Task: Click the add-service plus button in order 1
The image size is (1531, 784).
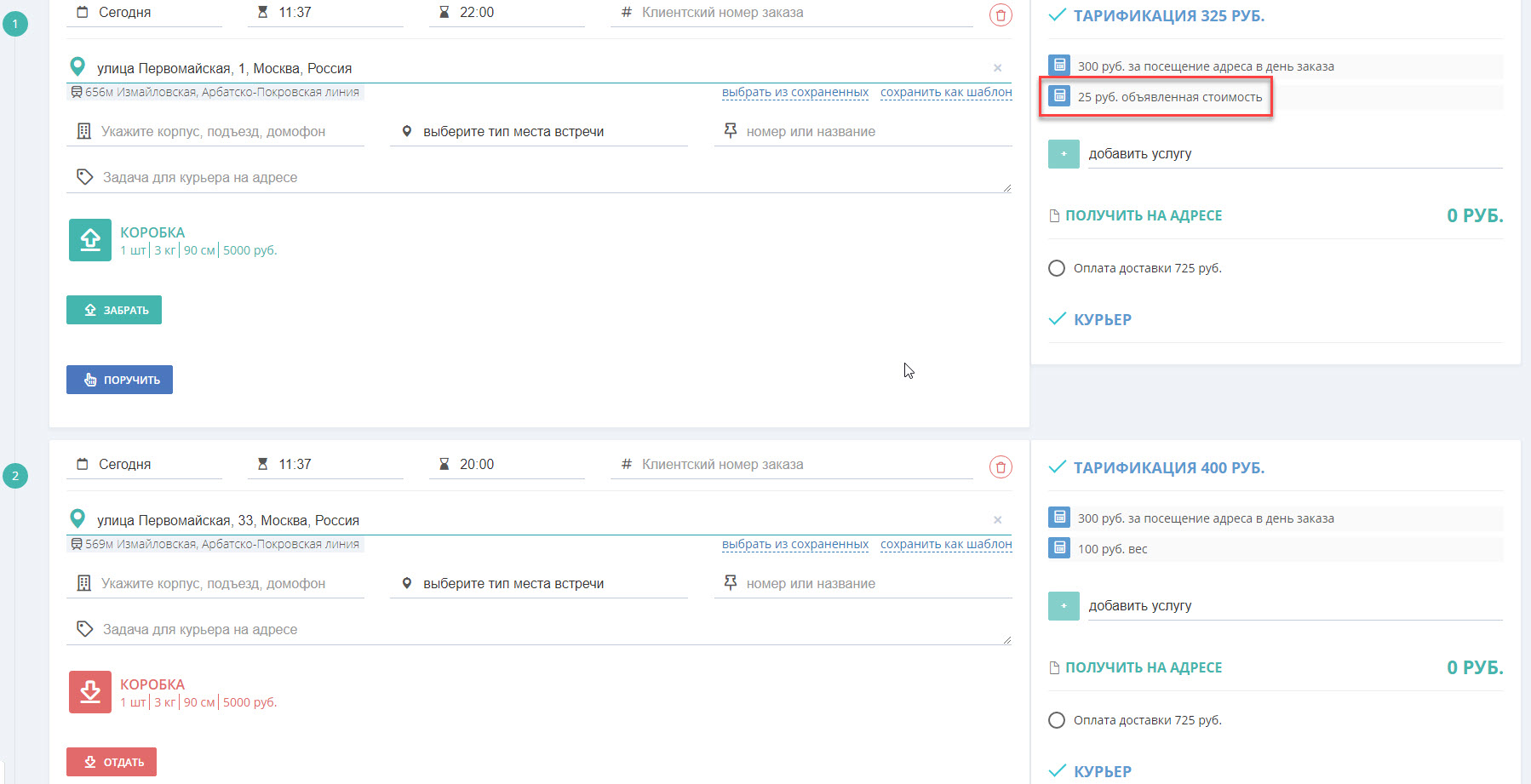Action: (1064, 154)
